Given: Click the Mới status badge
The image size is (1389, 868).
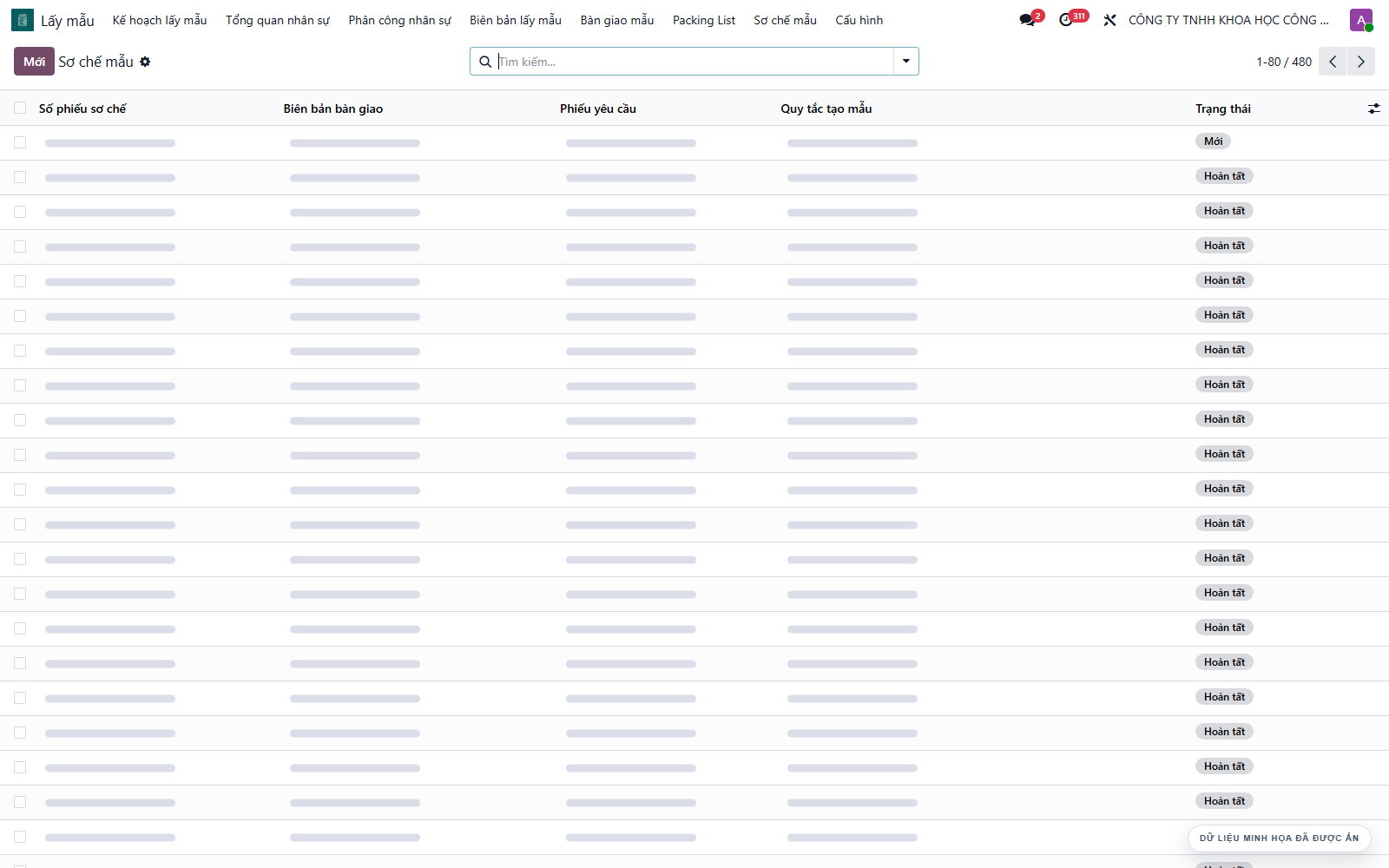Looking at the screenshot, I should [x=1213, y=141].
